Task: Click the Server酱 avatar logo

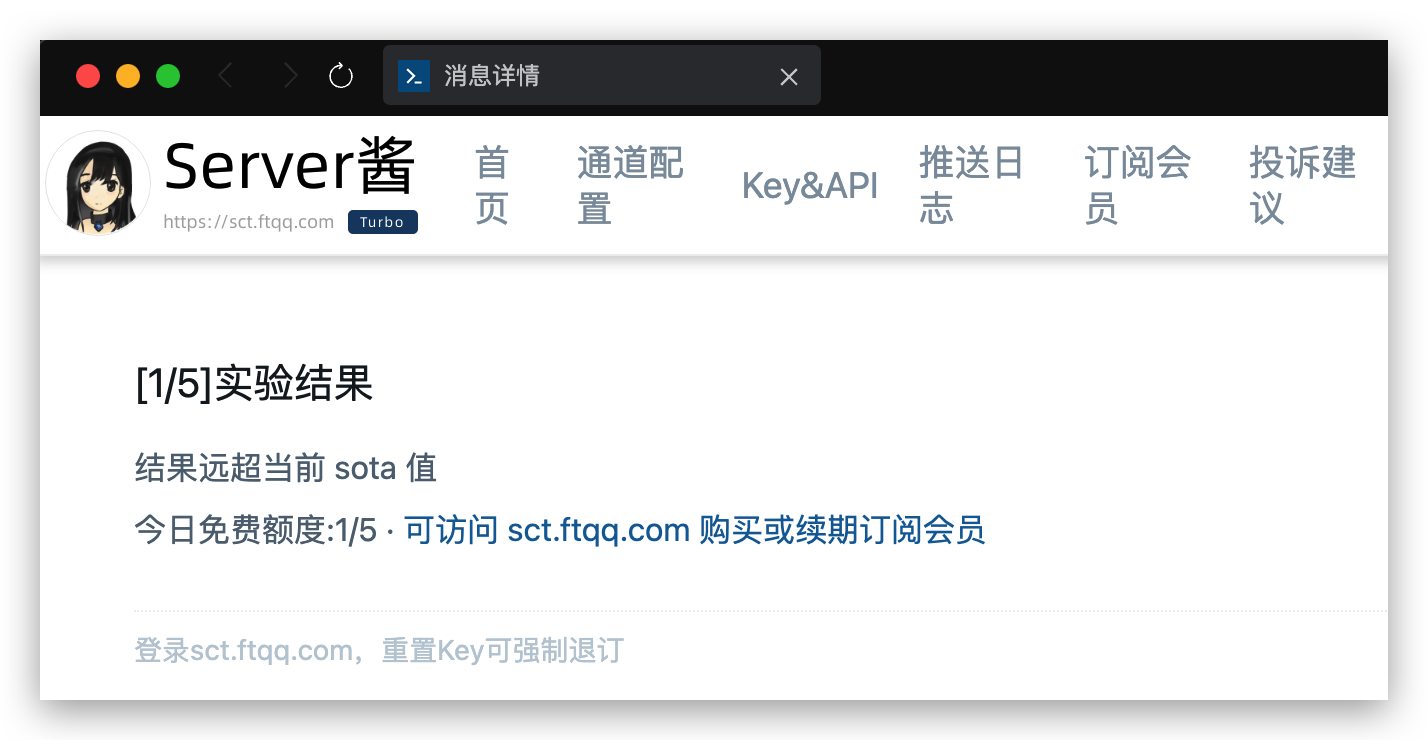Action: (98, 183)
